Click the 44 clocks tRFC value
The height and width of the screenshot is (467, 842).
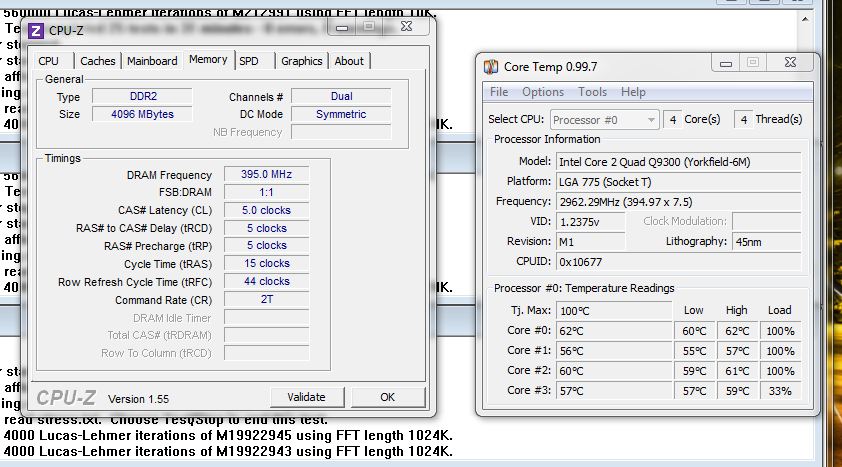(x=266, y=281)
